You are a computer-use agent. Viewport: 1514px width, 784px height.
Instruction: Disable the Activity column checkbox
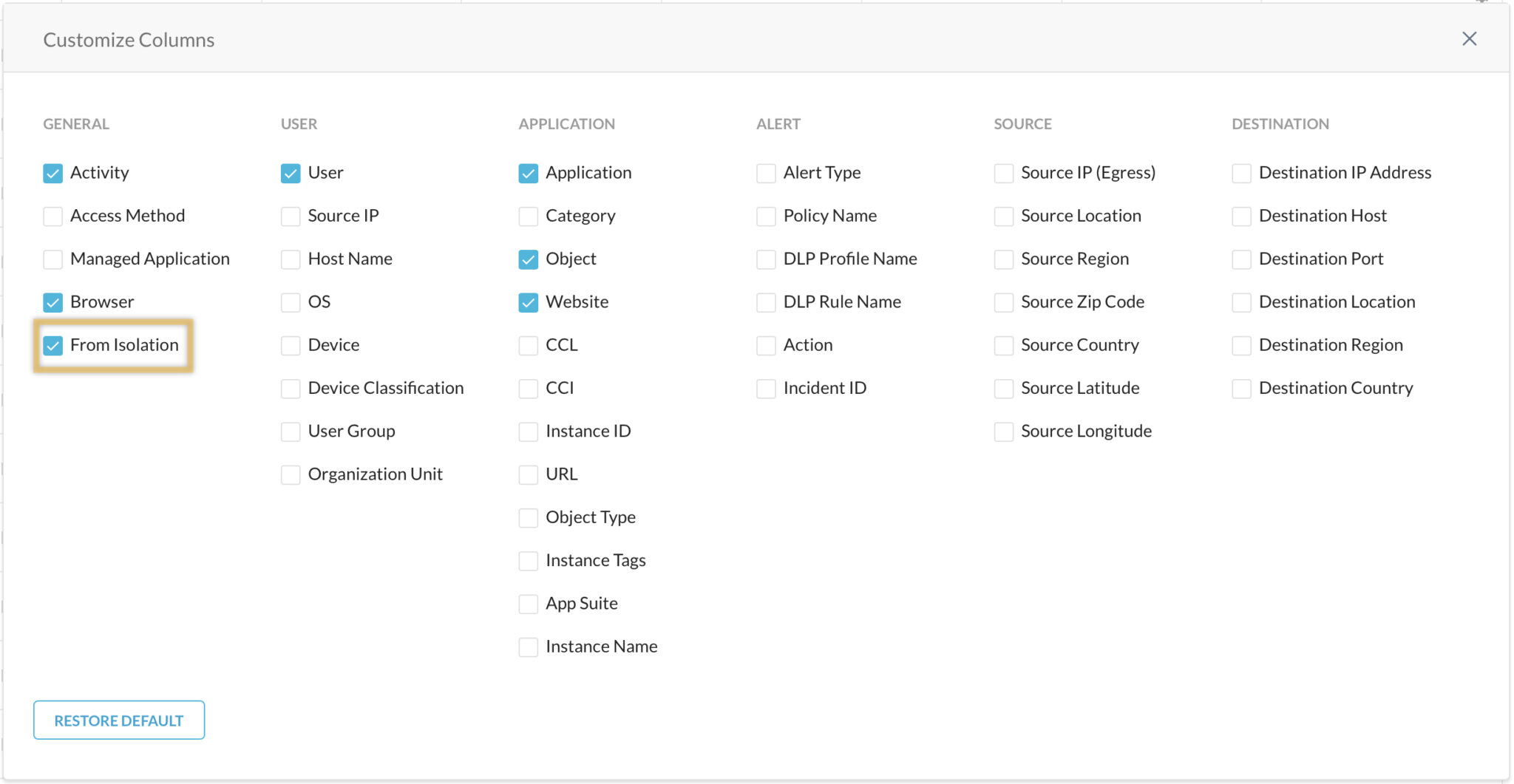53,174
